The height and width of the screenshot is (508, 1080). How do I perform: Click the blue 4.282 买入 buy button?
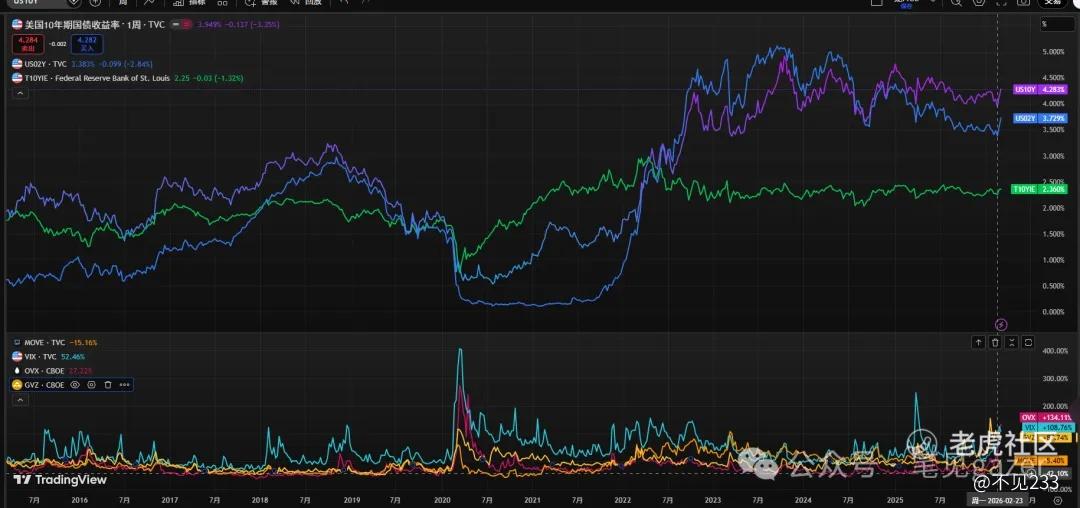tap(87, 44)
